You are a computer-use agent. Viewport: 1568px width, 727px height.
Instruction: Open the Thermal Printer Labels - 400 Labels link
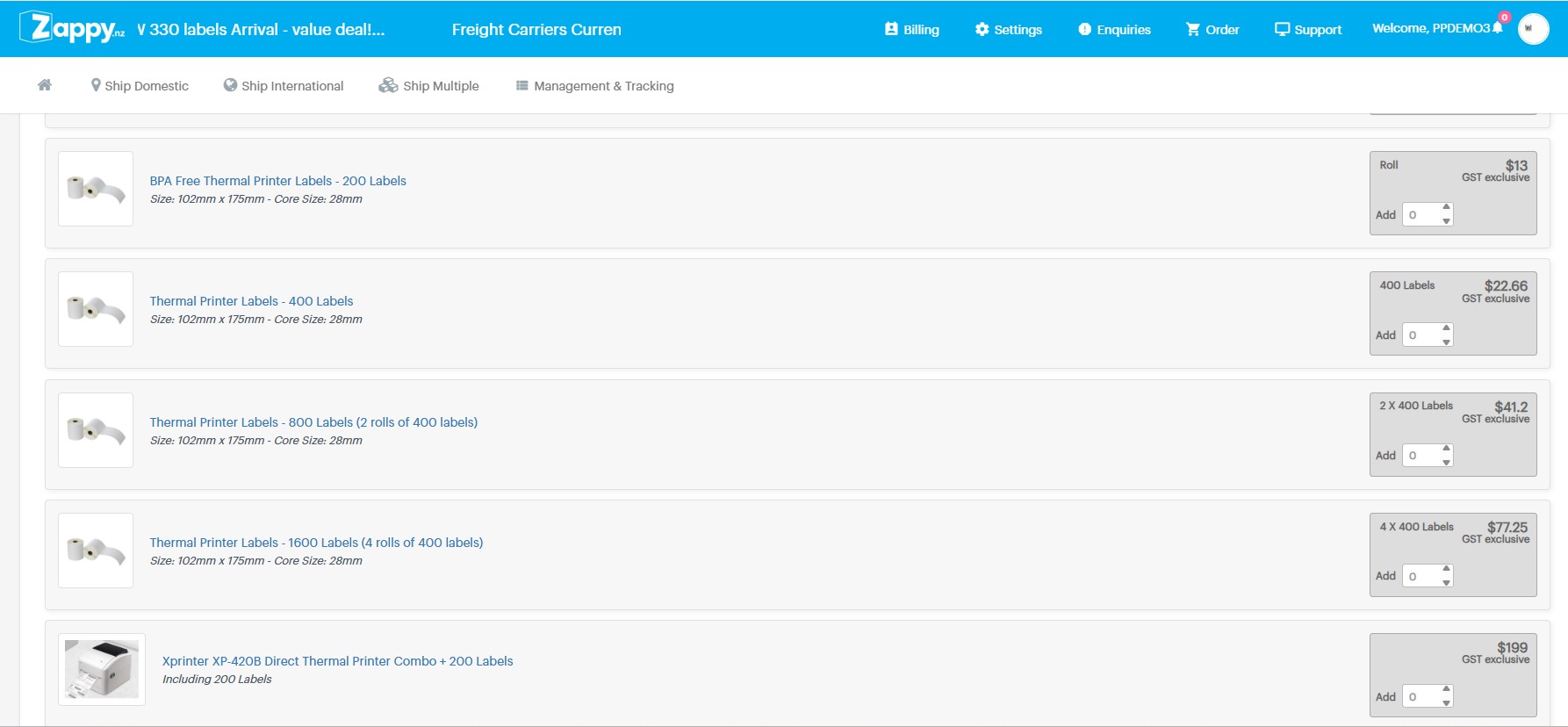tap(251, 301)
